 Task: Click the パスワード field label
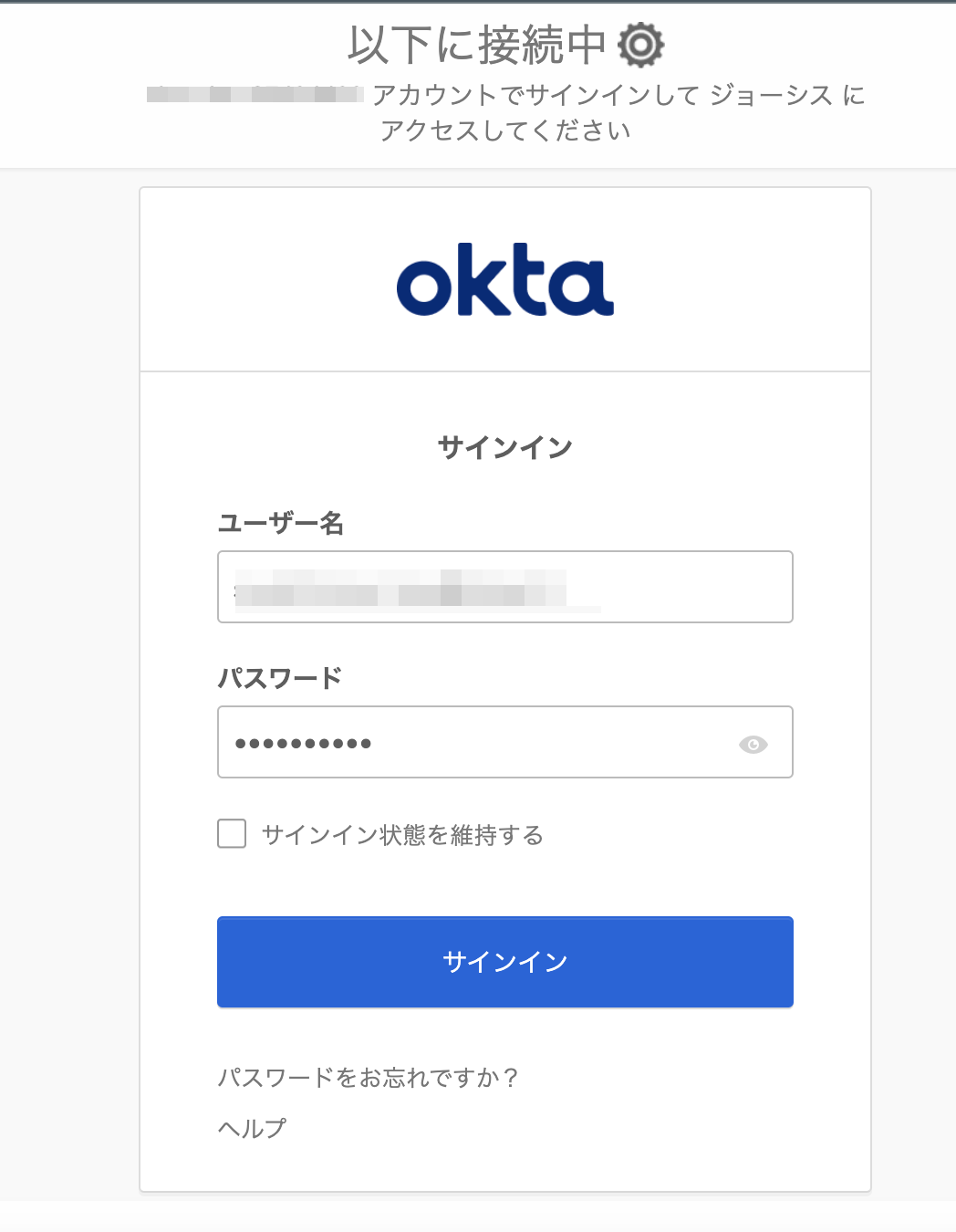click(x=279, y=678)
